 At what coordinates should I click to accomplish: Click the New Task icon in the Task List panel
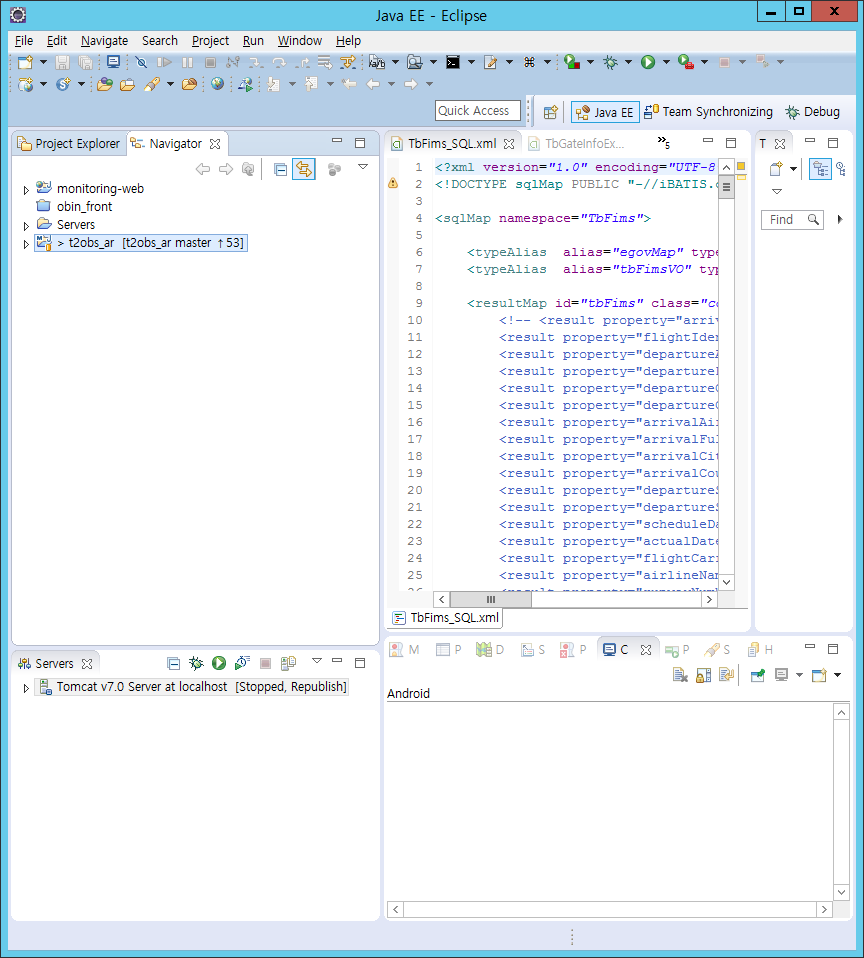(776, 169)
